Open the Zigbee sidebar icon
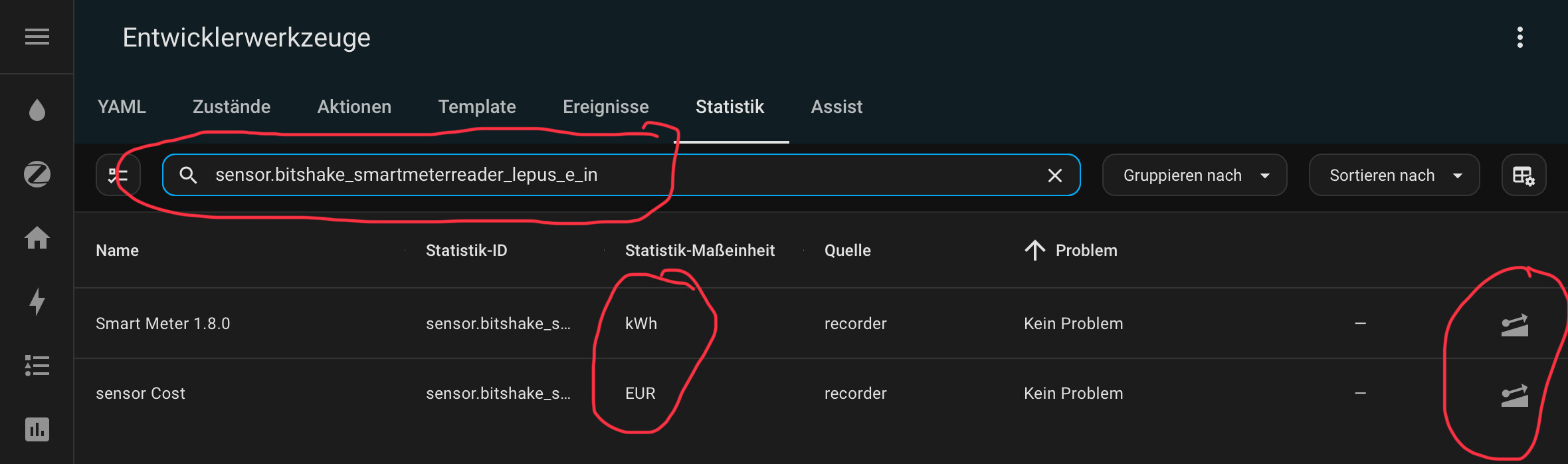The height and width of the screenshot is (464, 1568). [37, 174]
